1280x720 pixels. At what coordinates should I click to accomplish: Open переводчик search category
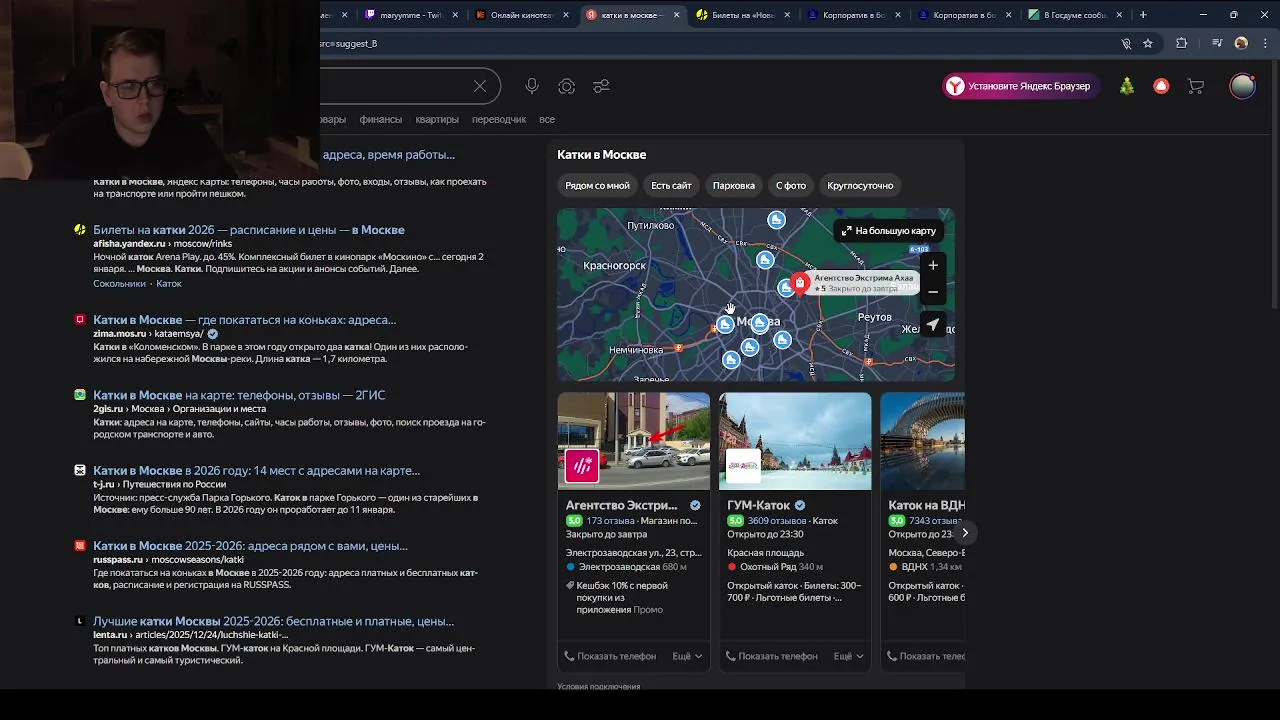click(499, 119)
